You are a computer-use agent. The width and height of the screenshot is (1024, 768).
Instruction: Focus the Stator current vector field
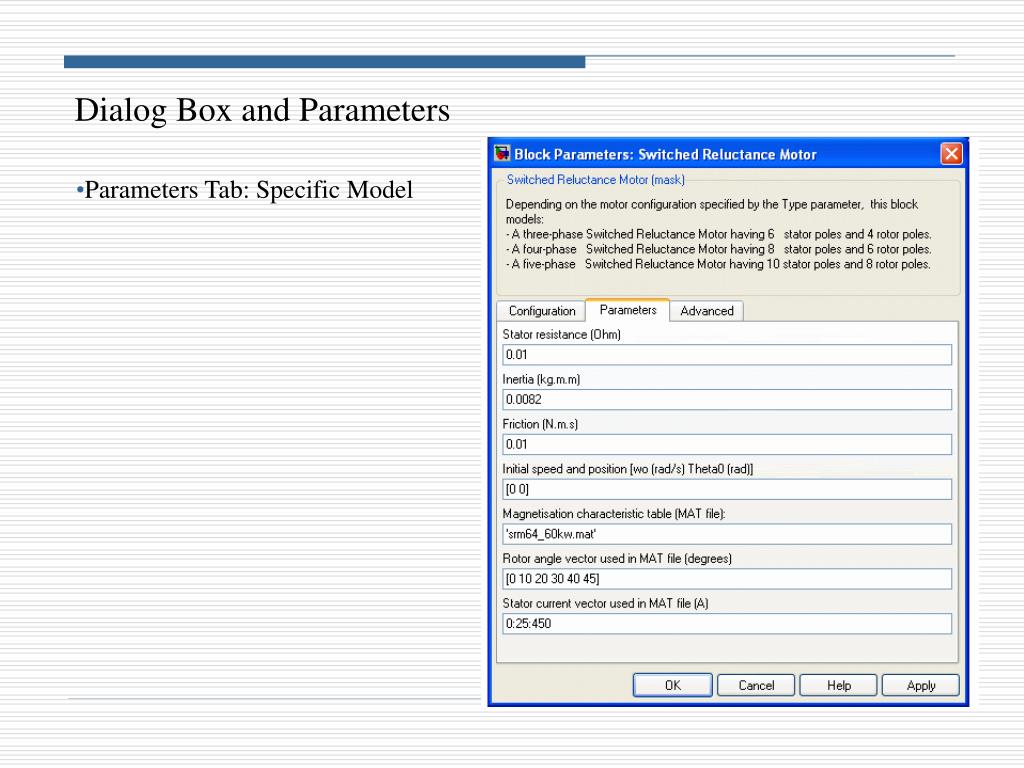[727, 624]
